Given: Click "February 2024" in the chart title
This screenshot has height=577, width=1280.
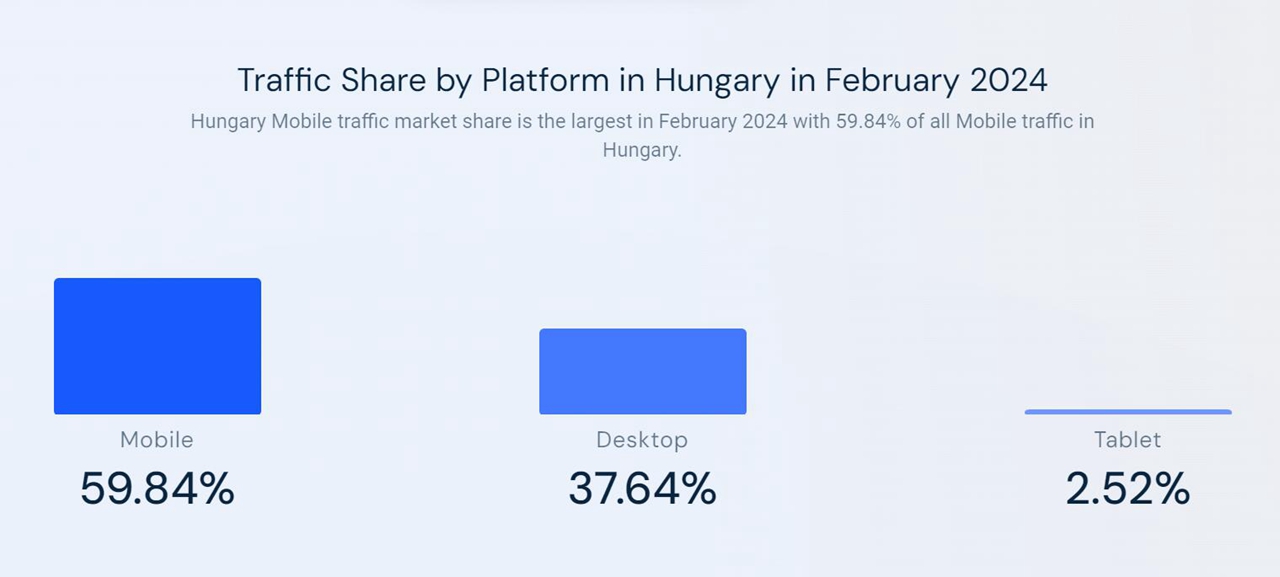Looking at the screenshot, I should (936, 80).
